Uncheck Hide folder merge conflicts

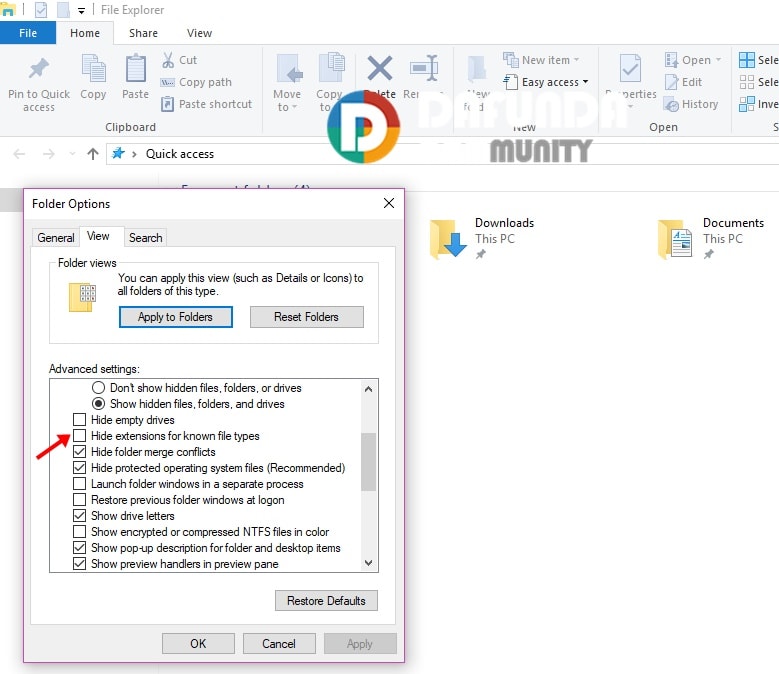[80, 452]
